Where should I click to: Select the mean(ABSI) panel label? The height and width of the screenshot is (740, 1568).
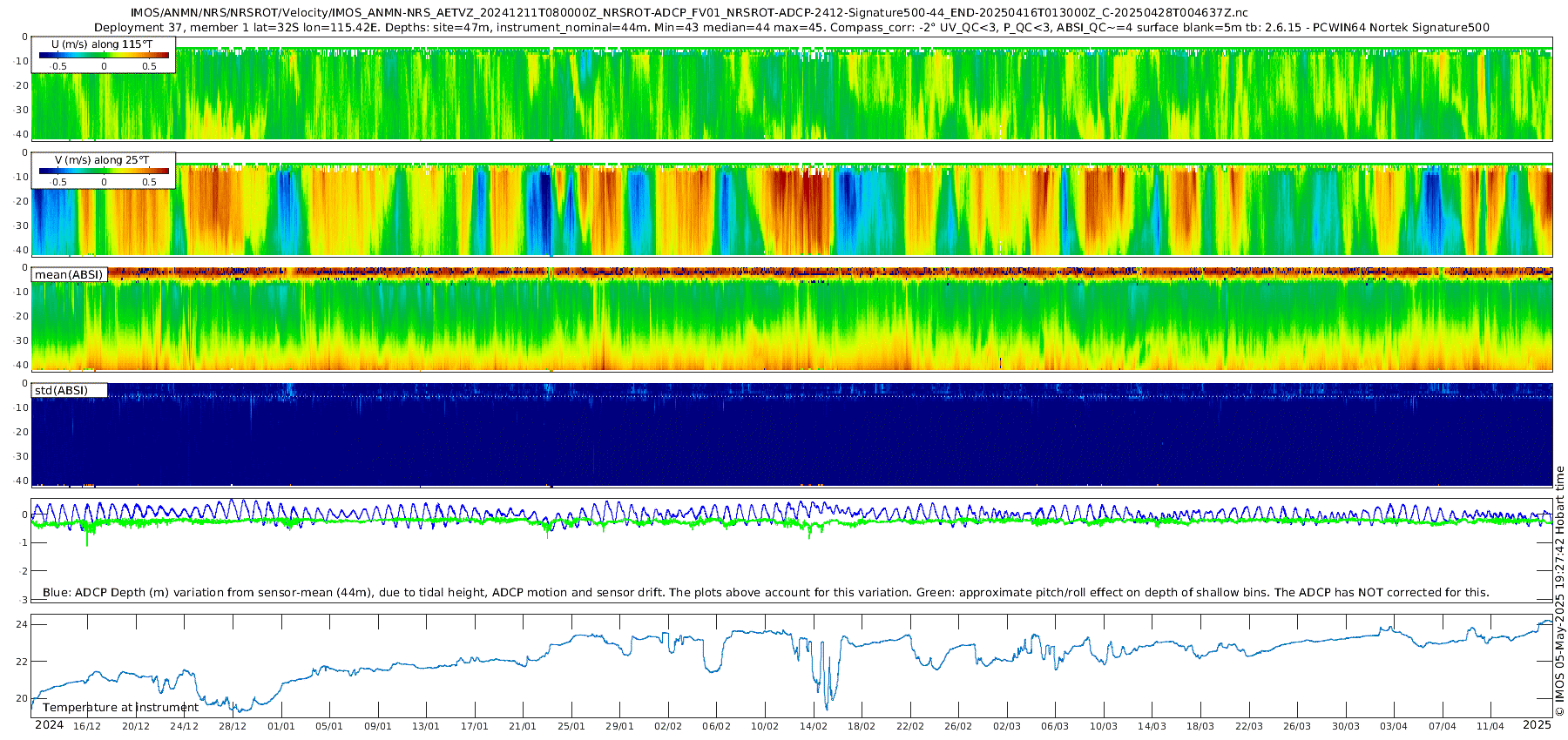click(x=69, y=275)
